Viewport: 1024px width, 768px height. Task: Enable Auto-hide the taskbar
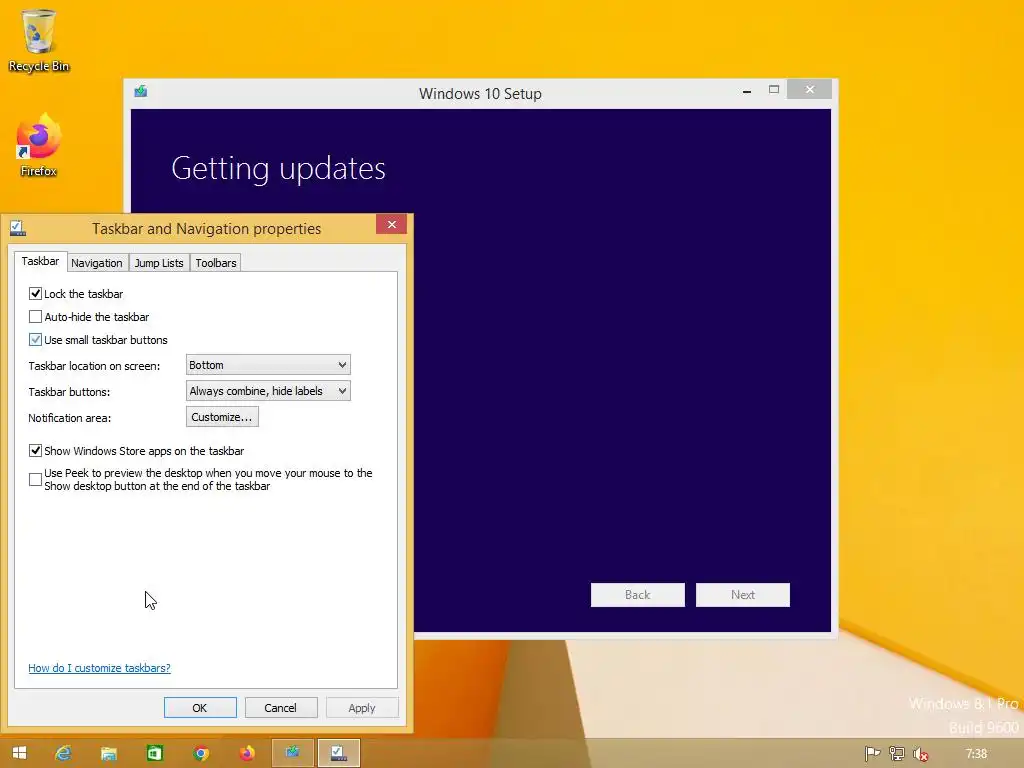35,317
